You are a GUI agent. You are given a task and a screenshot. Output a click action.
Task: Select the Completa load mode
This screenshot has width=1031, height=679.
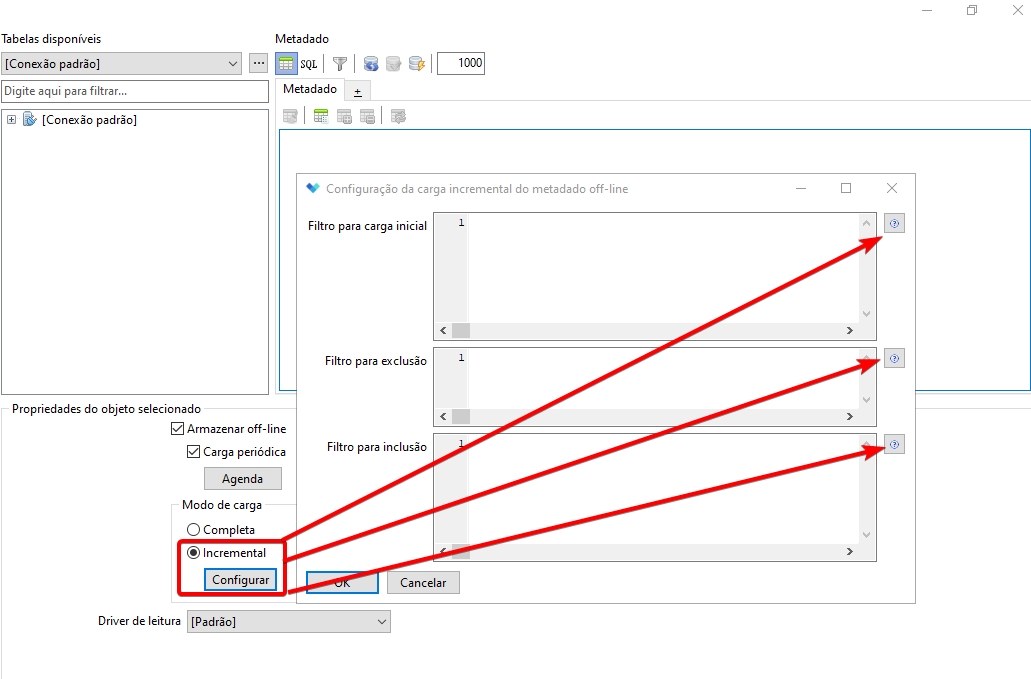(193, 530)
